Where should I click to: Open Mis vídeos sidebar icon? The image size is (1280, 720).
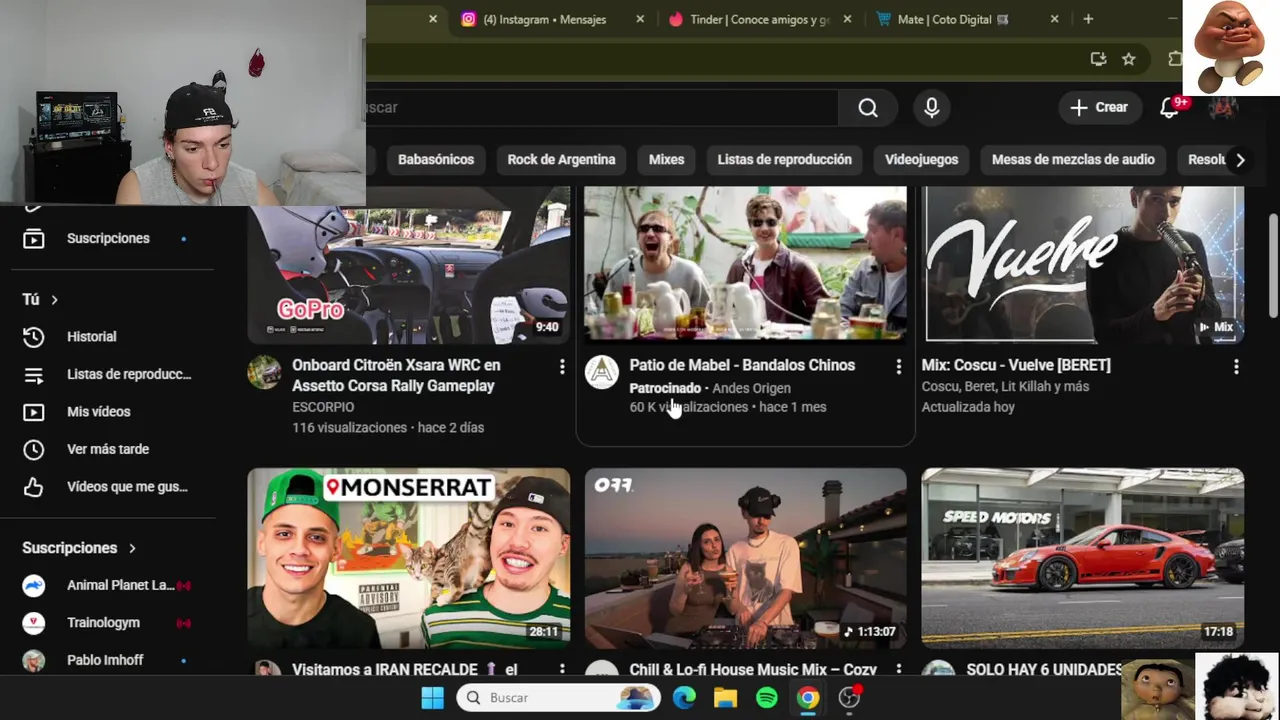(x=34, y=412)
